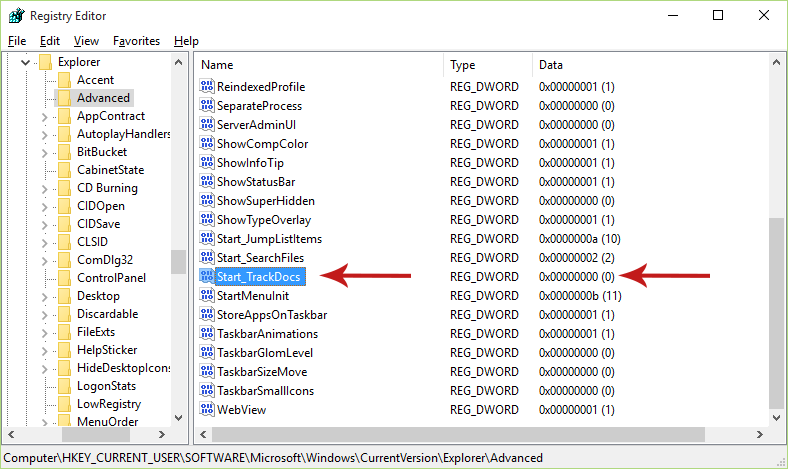Open the File menu
The width and height of the screenshot is (788, 469).
point(17,41)
